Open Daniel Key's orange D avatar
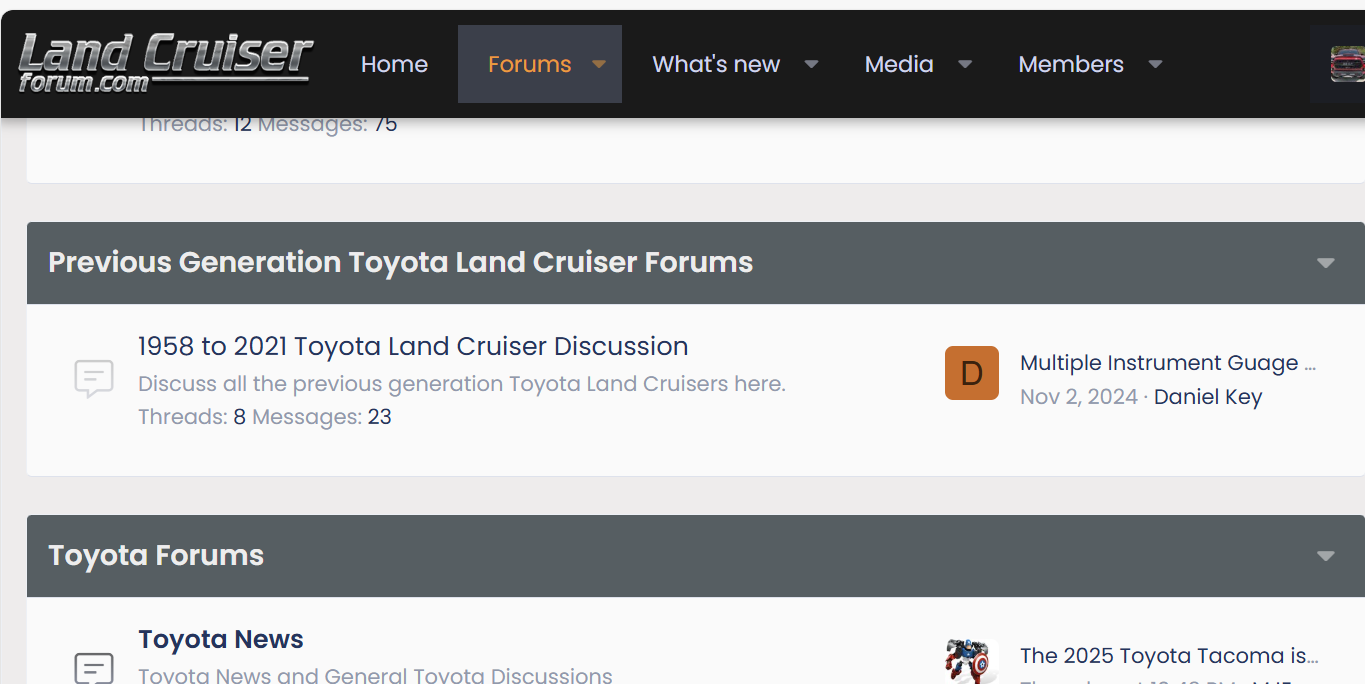 click(972, 373)
